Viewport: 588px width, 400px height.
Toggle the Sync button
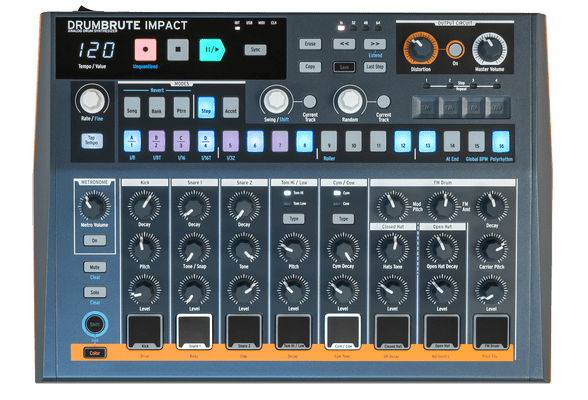[x=255, y=50]
